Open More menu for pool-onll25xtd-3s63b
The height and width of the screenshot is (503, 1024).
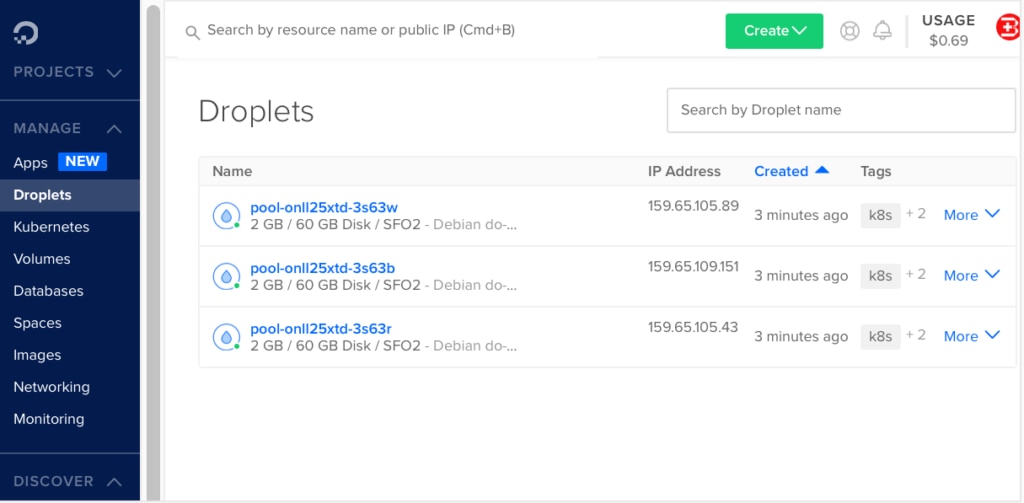tap(972, 276)
